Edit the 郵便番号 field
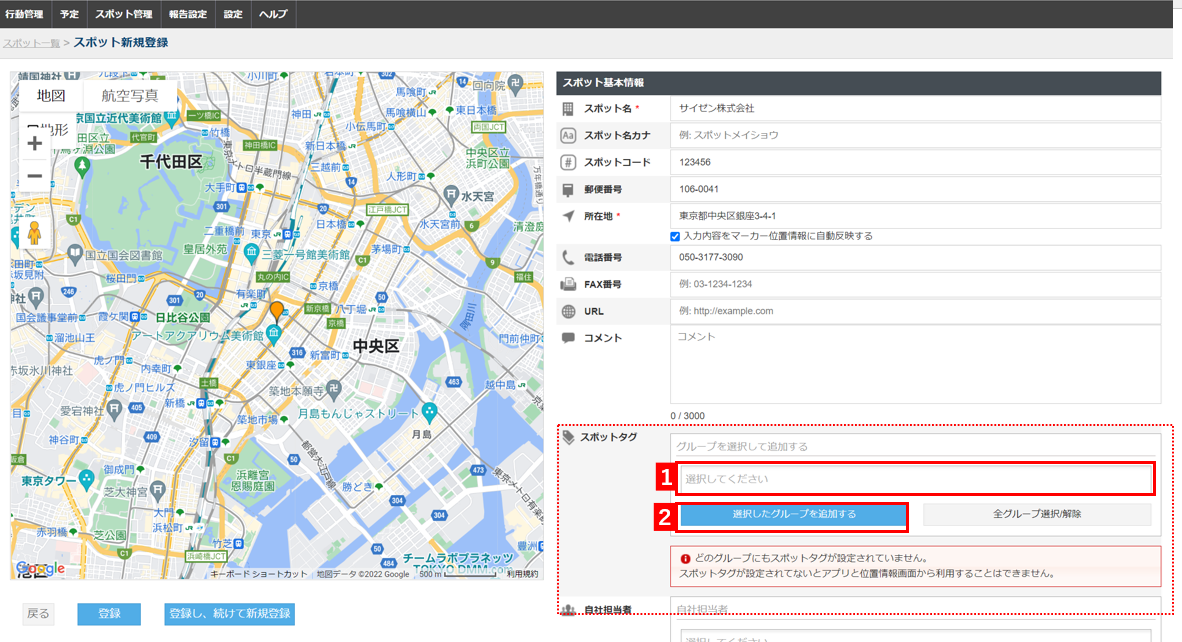The image size is (1182, 642). click(x=915, y=189)
